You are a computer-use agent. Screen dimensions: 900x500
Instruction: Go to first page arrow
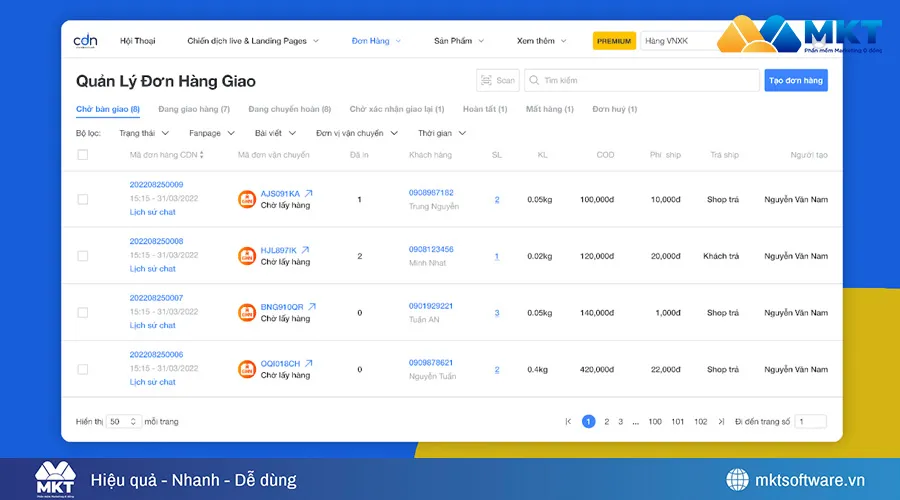pos(568,421)
